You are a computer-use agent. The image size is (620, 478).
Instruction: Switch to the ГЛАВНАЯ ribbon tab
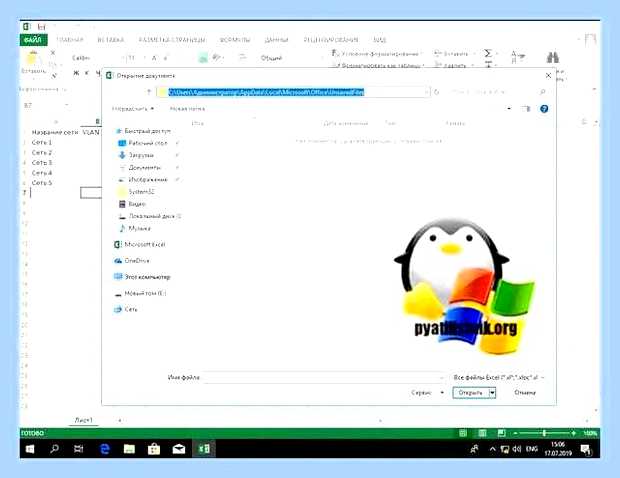coord(70,40)
